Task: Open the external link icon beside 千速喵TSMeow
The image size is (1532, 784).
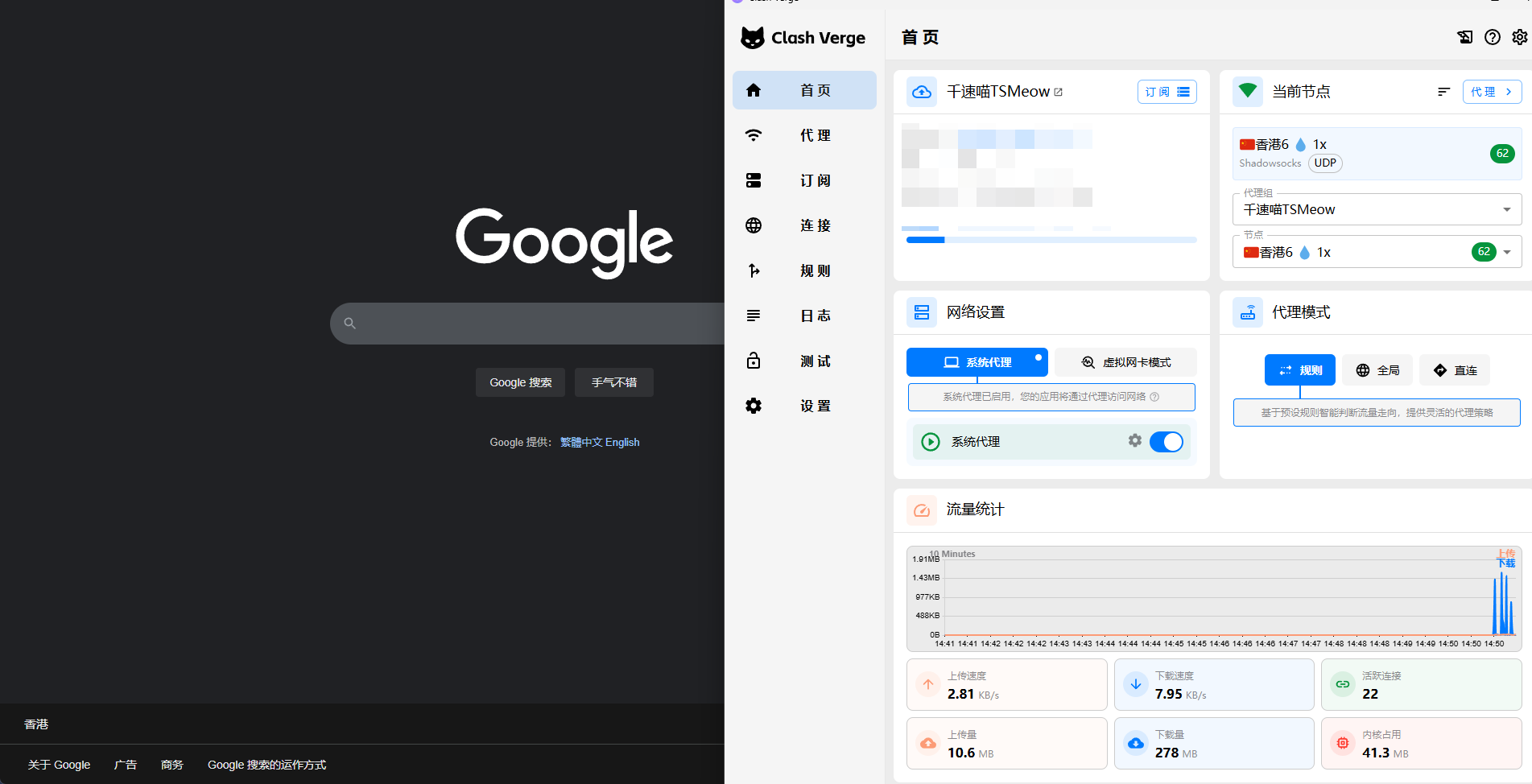Action: coord(1059,92)
